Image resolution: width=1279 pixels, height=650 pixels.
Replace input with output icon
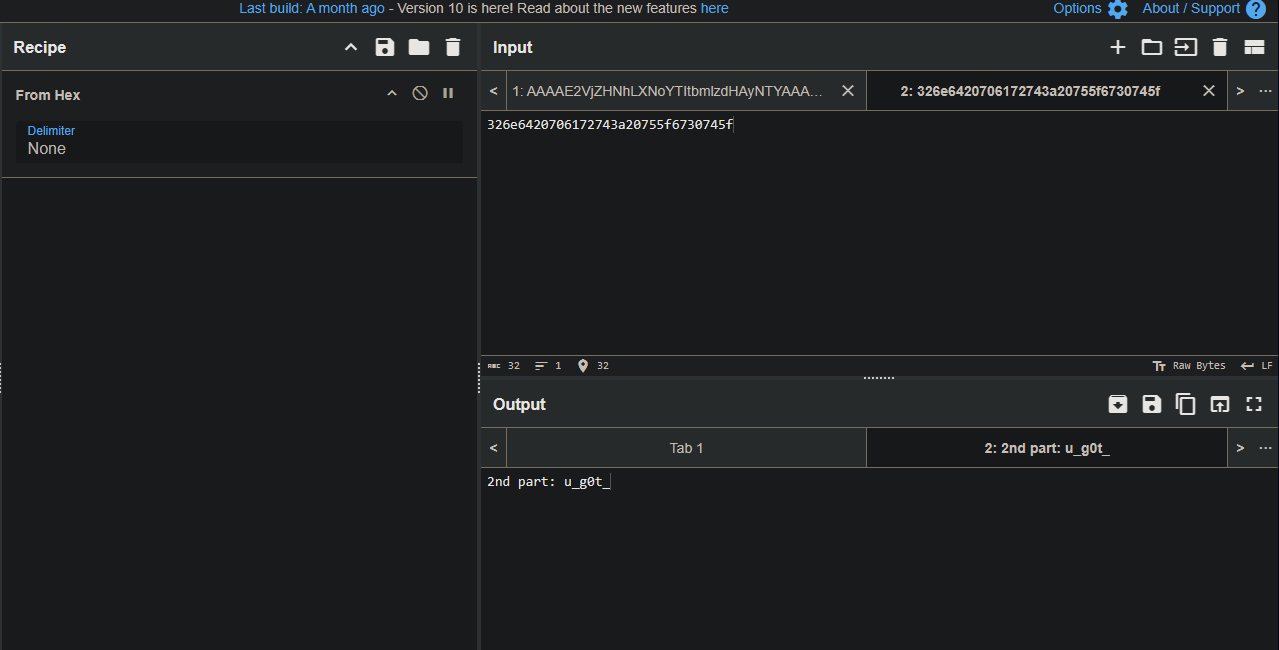point(1219,404)
